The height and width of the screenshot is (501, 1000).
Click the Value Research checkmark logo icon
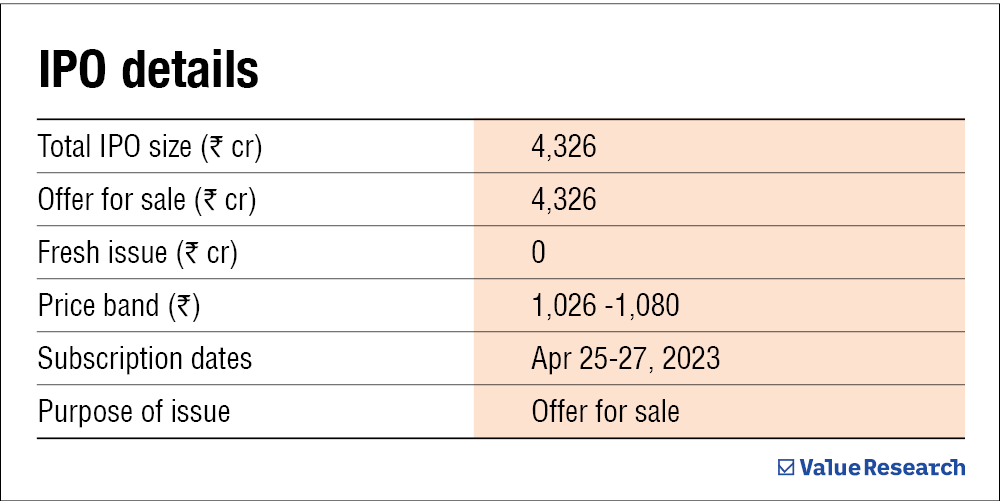point(786,467)
